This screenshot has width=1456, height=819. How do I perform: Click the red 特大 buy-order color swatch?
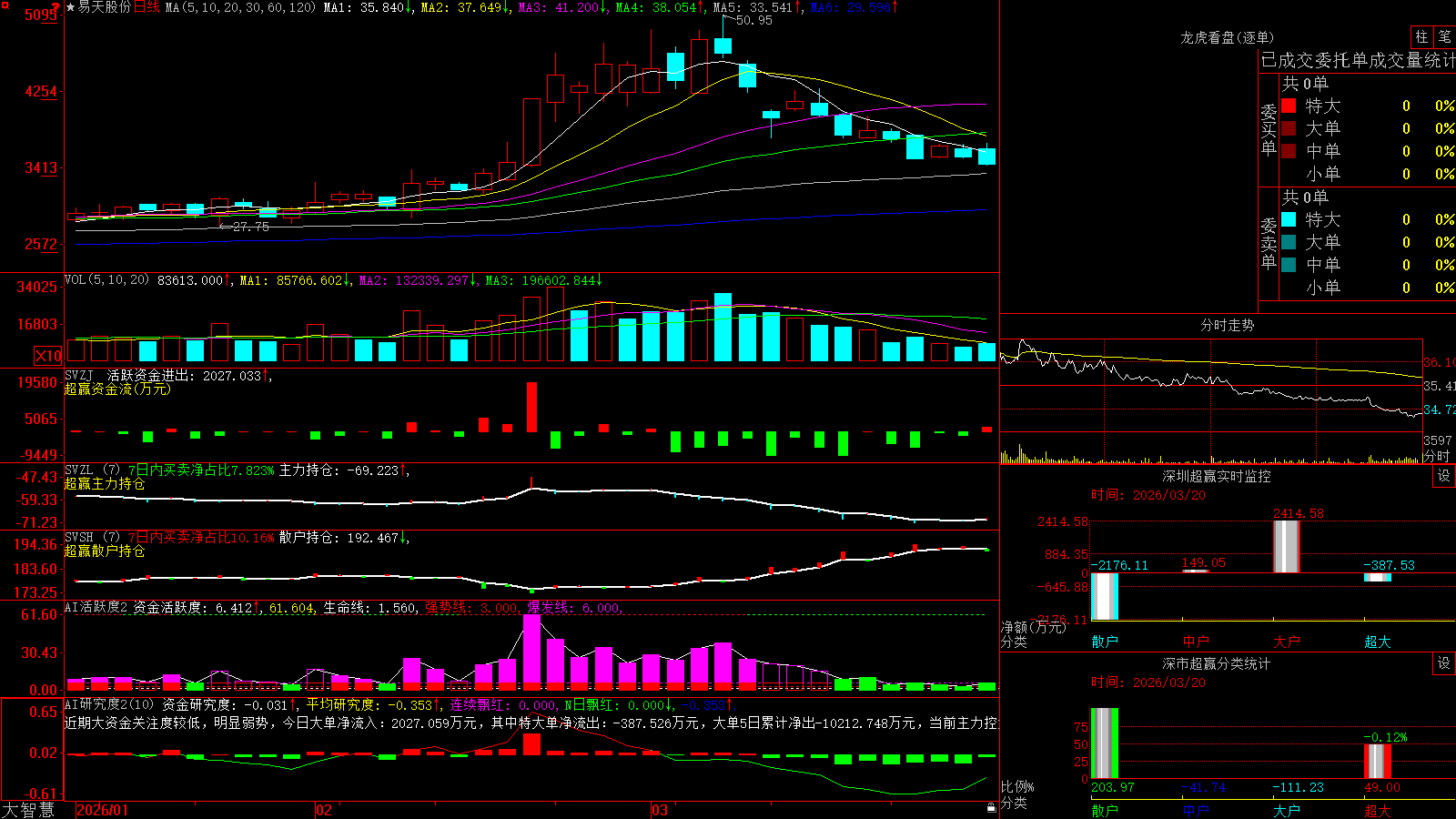pos(1289,106)
